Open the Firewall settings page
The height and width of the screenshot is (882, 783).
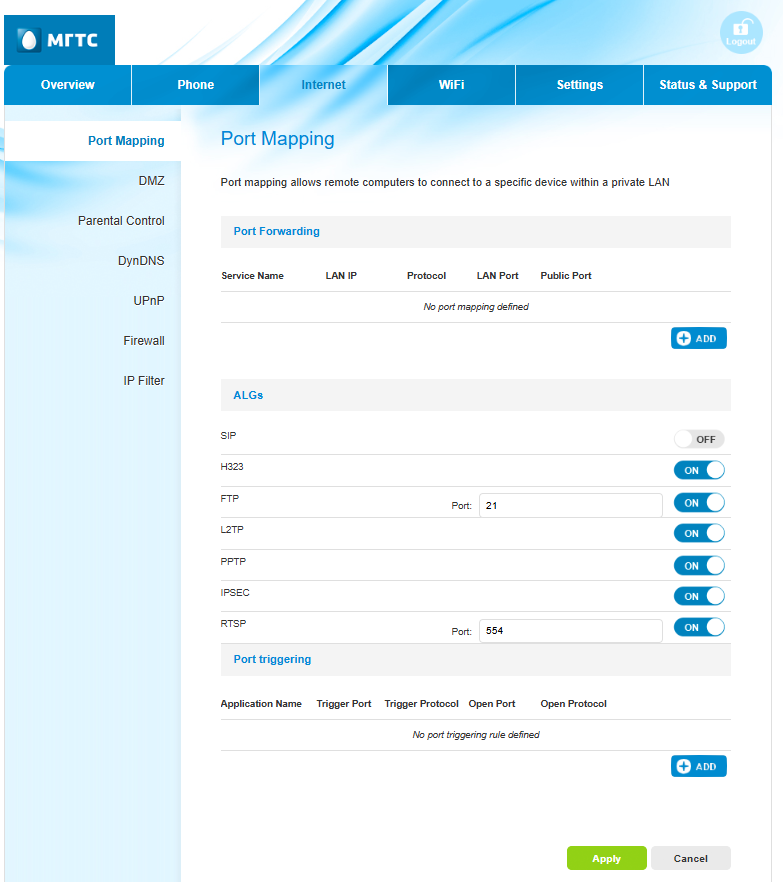[144, 341]
